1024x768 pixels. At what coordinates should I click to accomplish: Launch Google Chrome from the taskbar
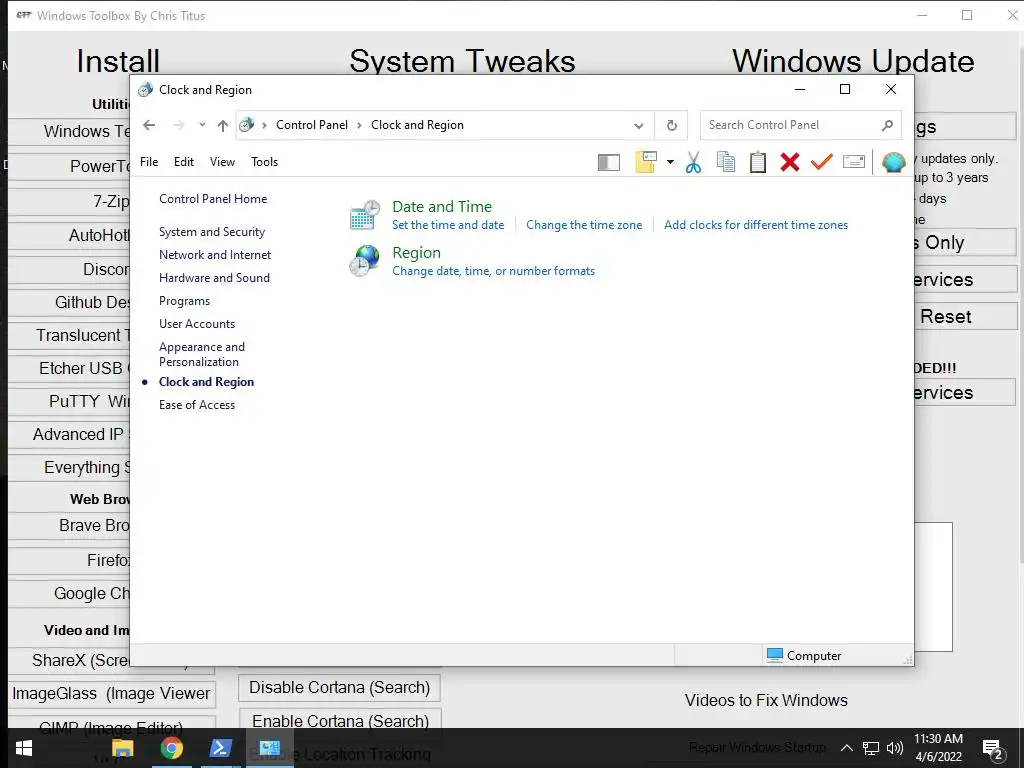point(171,748)
